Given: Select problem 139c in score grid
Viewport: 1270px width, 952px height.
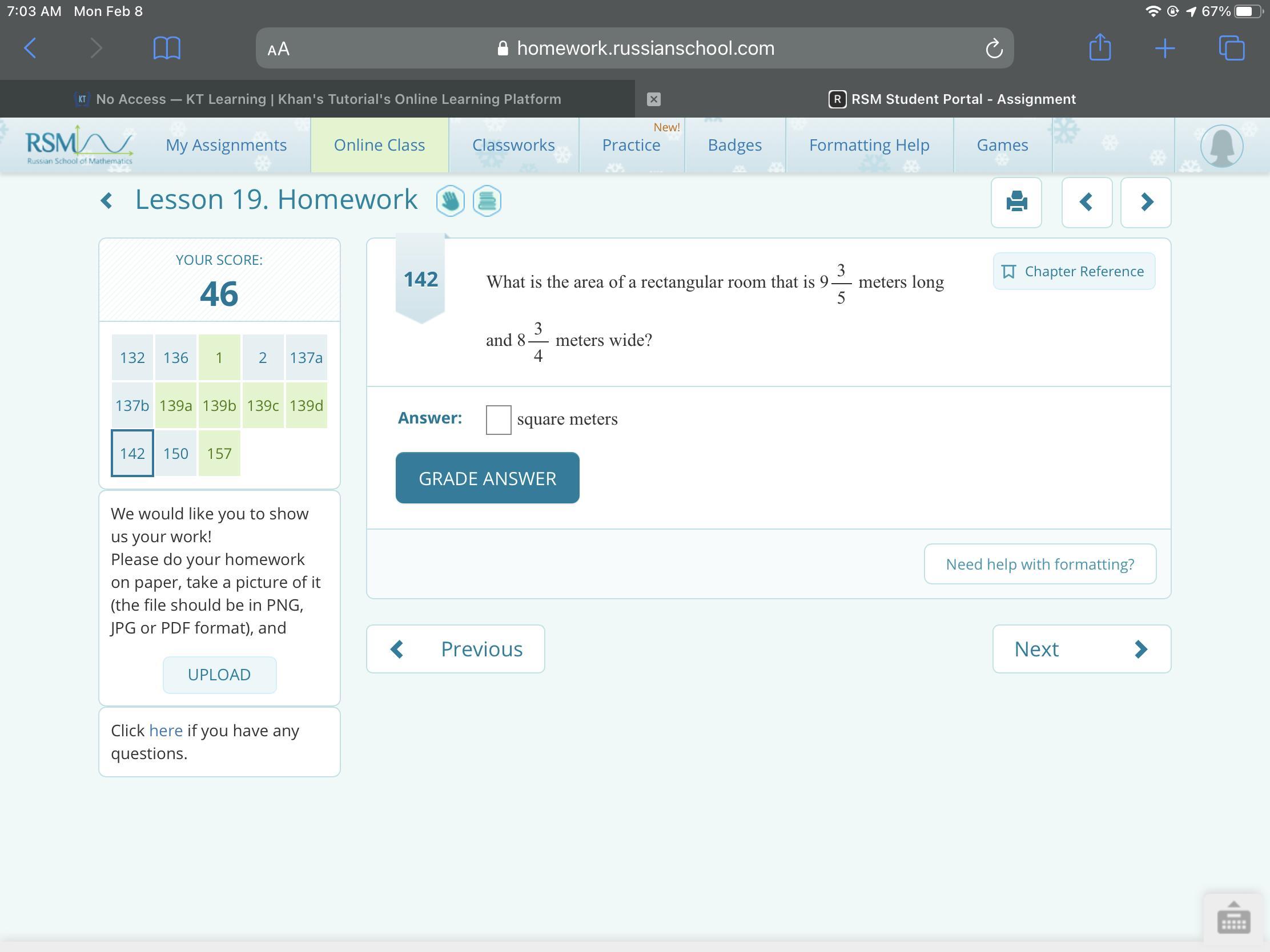Looking at the screenshot, I should pos(262,406).
